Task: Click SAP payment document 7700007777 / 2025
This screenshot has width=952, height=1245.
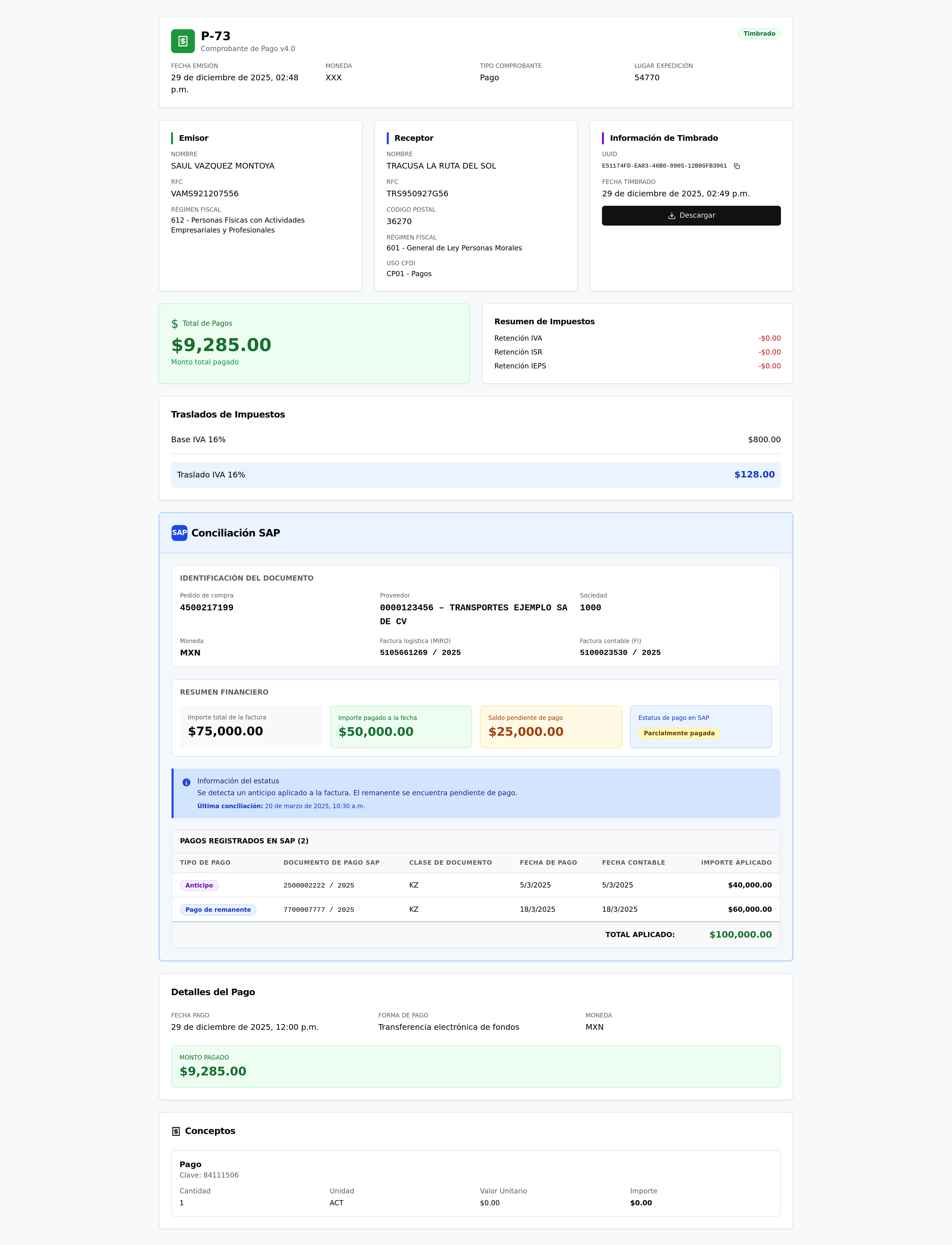Action: (319, 910)
